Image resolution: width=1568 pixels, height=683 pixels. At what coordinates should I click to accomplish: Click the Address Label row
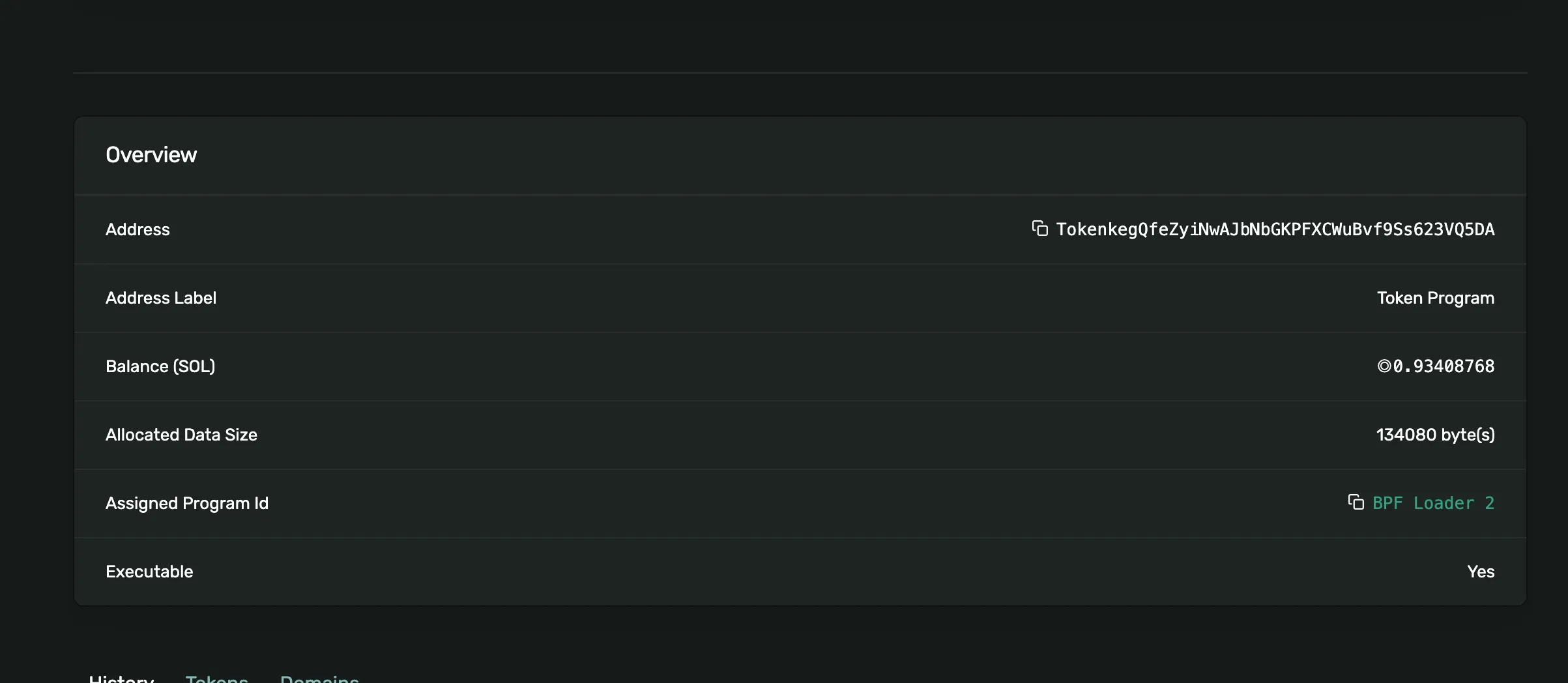pyautogui.click(x=162, y=298)
